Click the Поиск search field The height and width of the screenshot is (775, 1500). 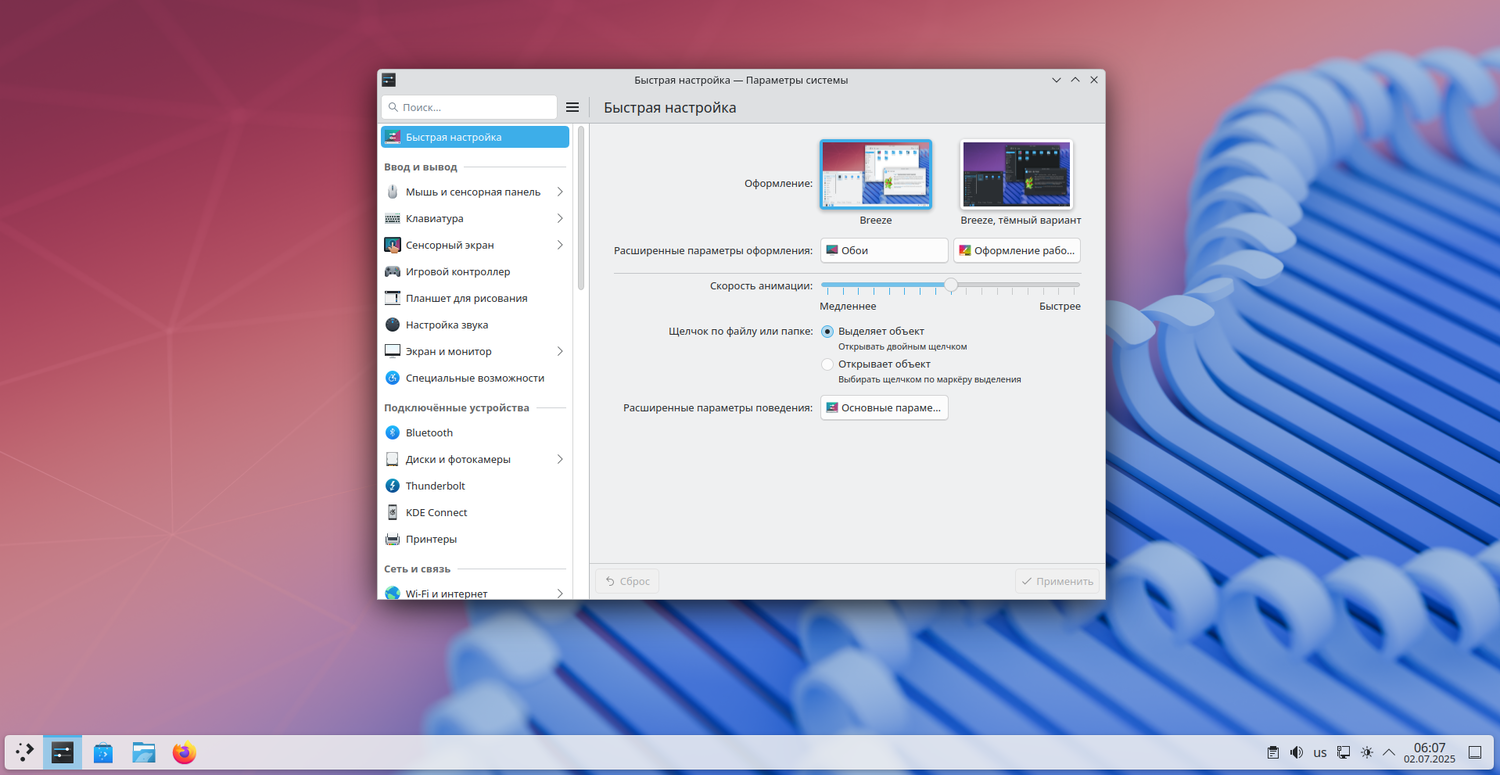tap(469, 107)
